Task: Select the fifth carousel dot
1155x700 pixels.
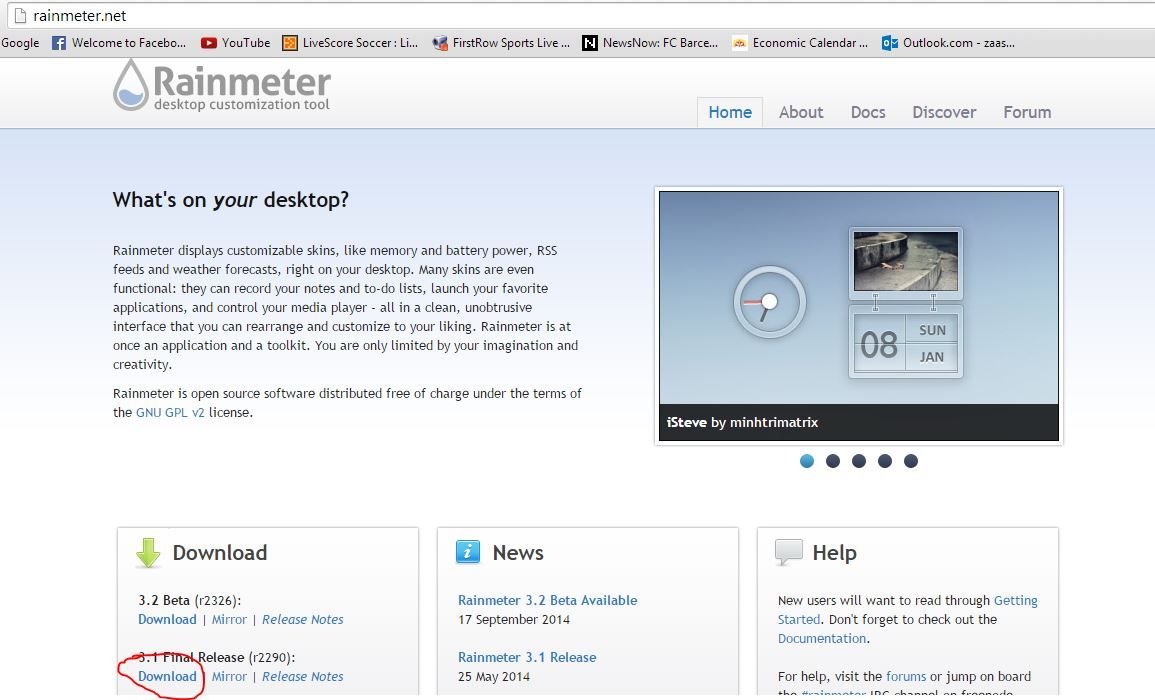Action: click(x=911, y=461)
